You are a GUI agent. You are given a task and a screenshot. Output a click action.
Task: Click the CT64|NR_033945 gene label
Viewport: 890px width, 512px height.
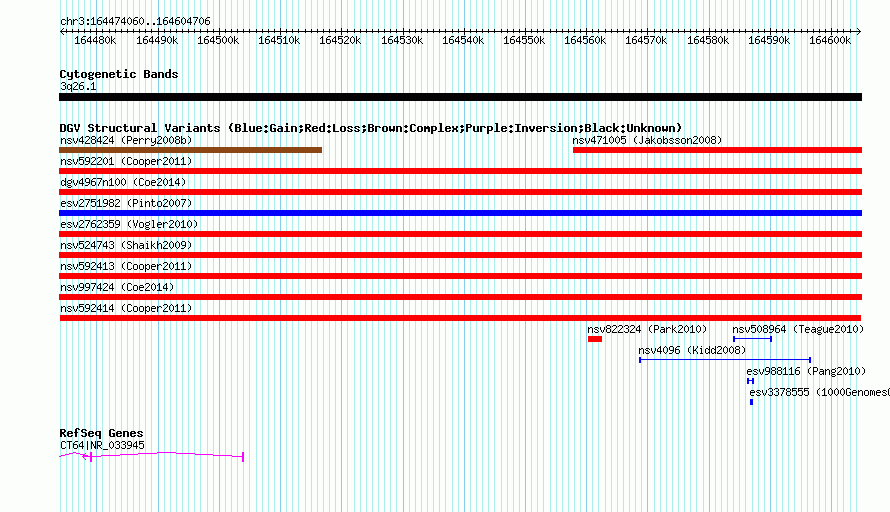[x=102, y=446]
